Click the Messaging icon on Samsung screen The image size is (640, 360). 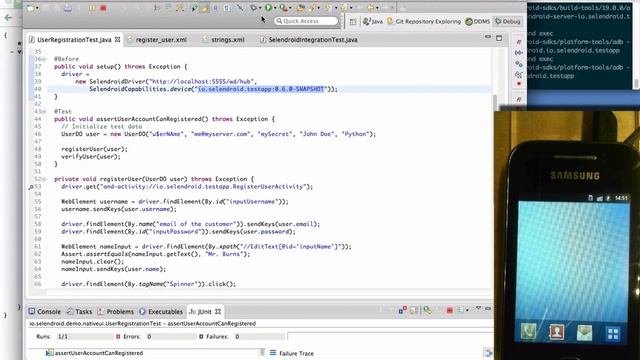(x=584, y=333)
